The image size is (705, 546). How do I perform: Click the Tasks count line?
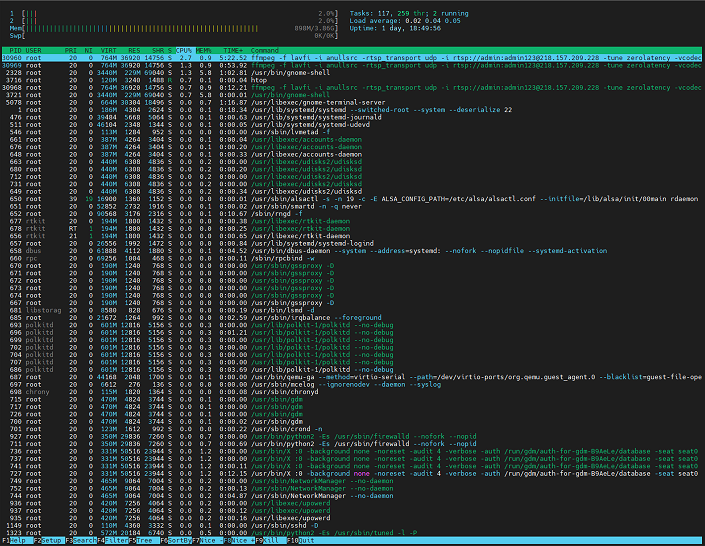click(409, 13)
